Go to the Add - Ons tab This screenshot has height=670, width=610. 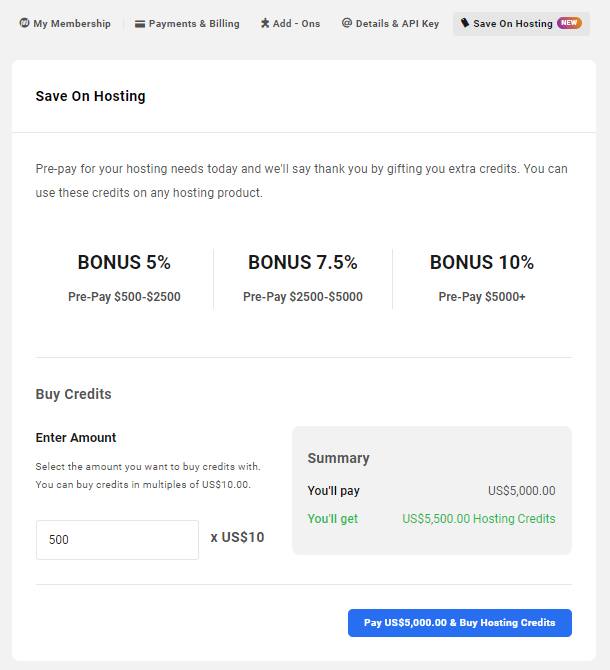tap(297, 24)
